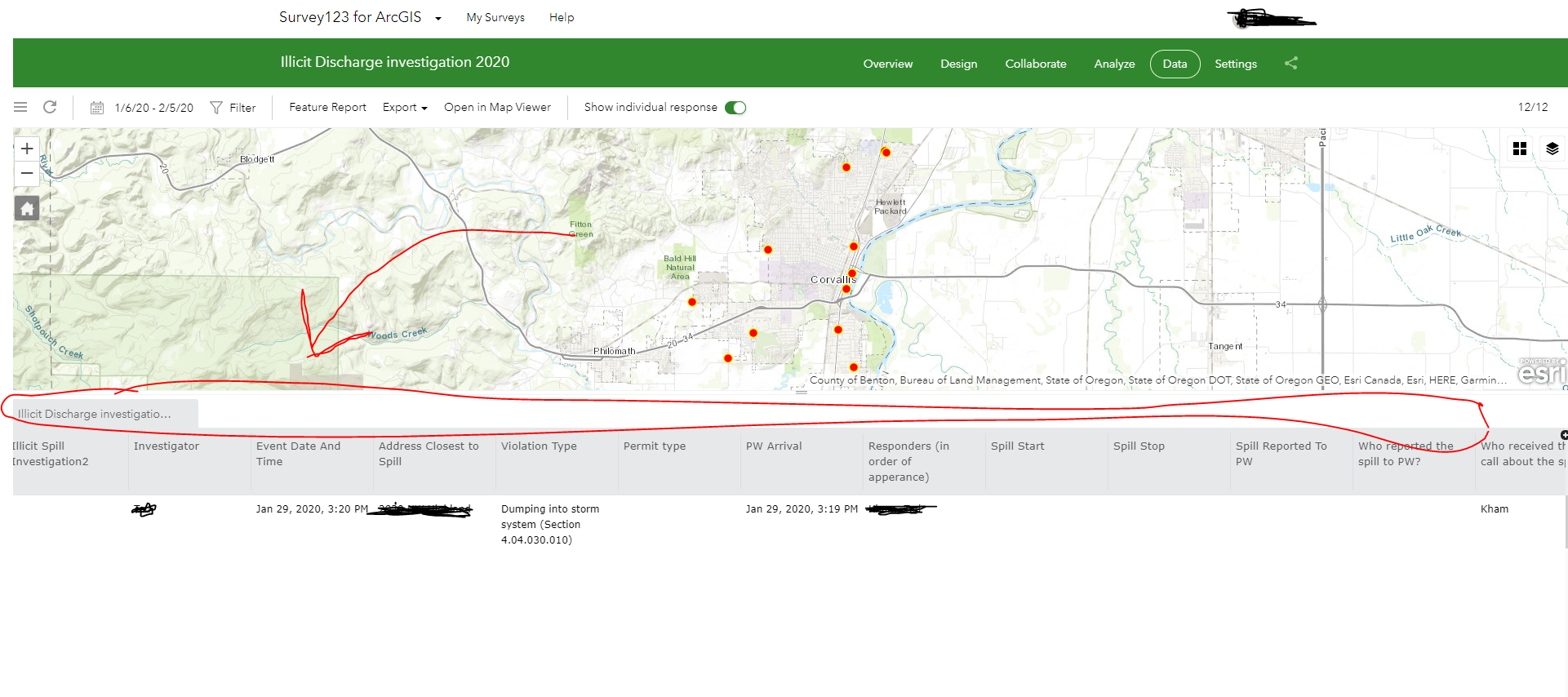Reset map to home extent
Image resolution: width=1568 pixels, height=697 pixels.
pos(27,209)
